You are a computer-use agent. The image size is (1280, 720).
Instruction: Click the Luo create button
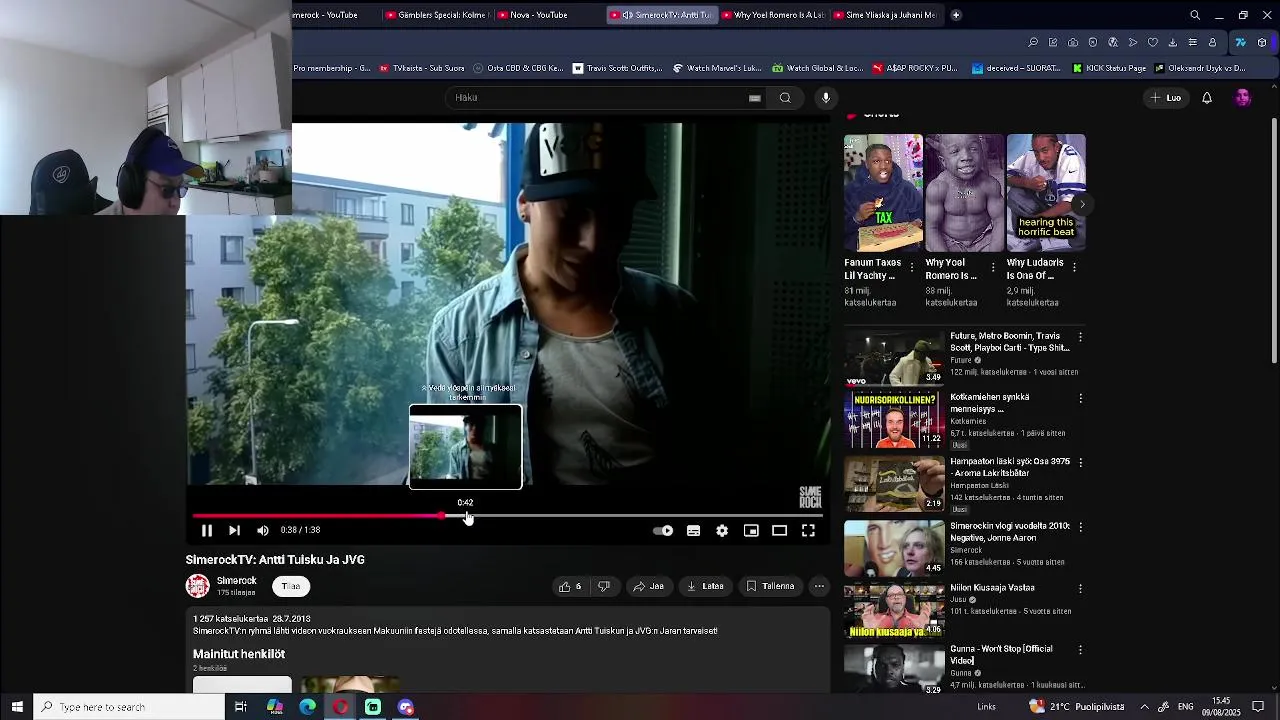click(x=1166, y=98)
